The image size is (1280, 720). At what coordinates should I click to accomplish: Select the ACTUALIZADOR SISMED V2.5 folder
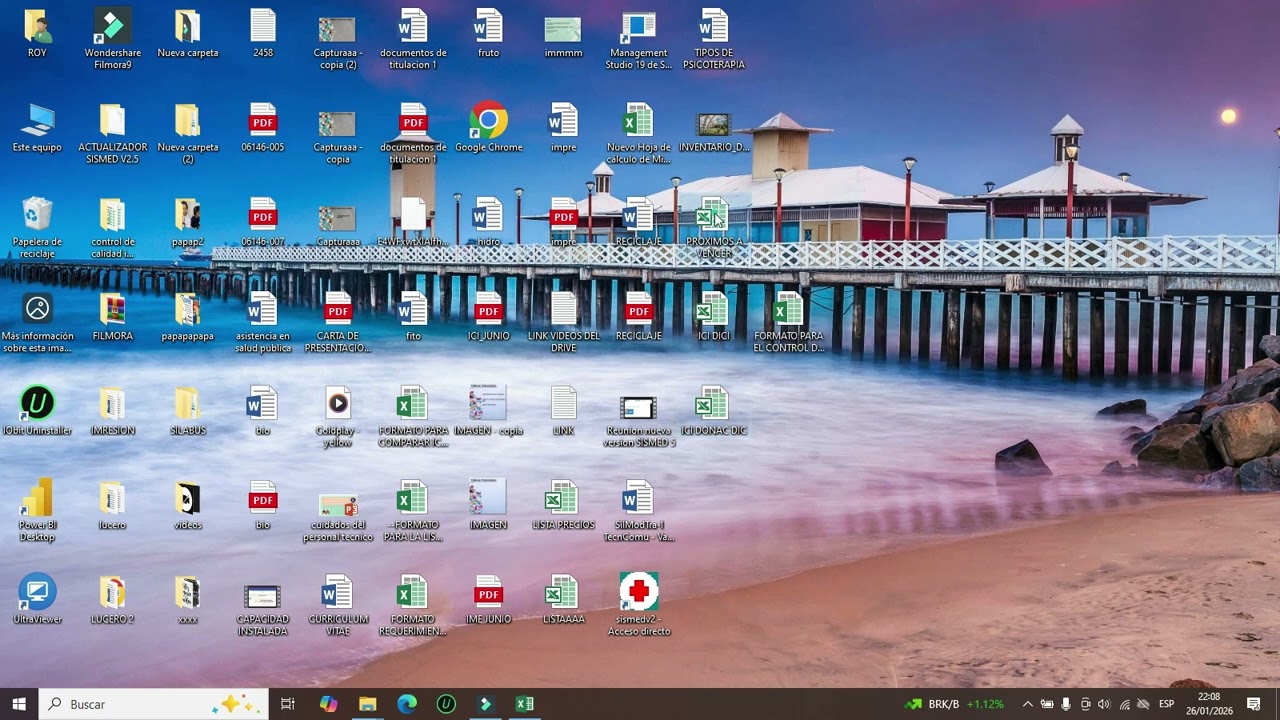pos(113,133)
